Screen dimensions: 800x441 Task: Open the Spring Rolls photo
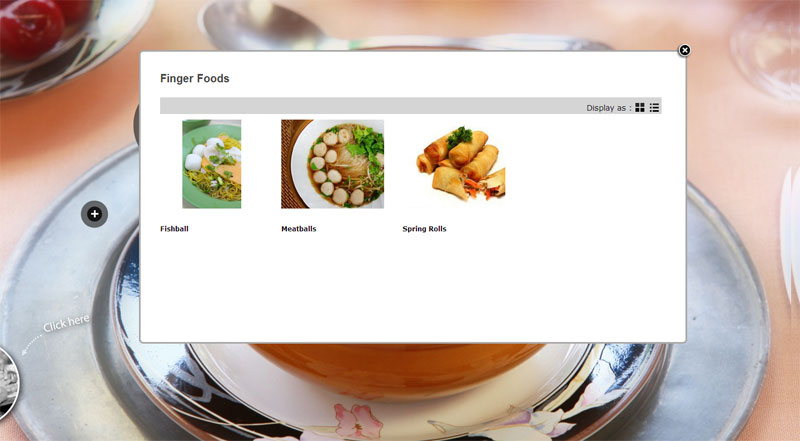[x=461, y=164]
